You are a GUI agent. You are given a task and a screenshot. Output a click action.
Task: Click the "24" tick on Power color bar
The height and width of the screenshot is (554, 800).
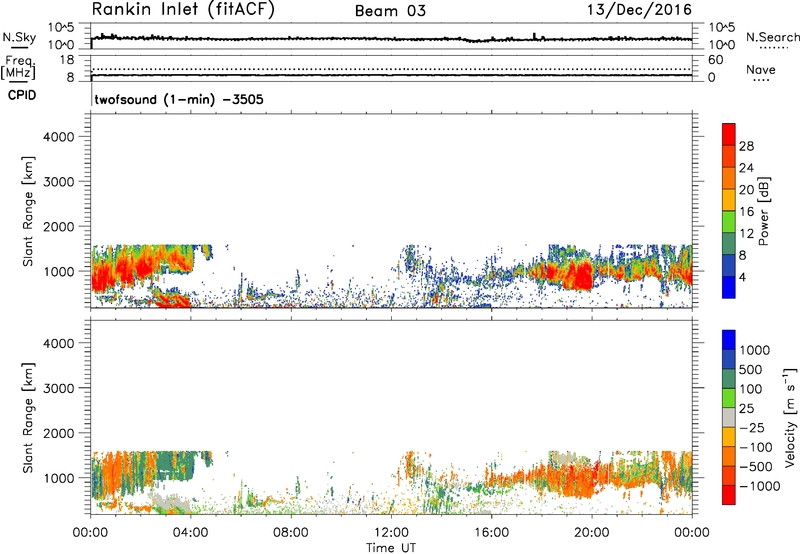[x=746, y=168]
